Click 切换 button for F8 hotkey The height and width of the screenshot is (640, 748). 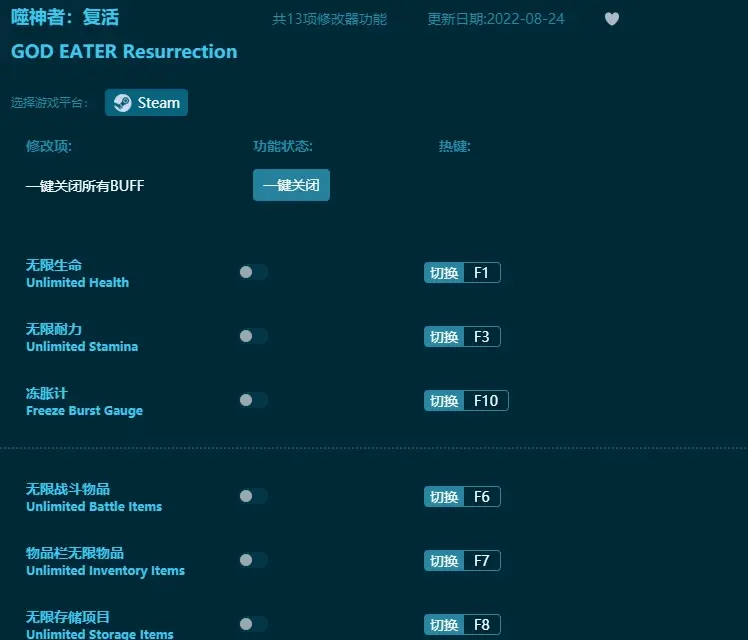444,625
